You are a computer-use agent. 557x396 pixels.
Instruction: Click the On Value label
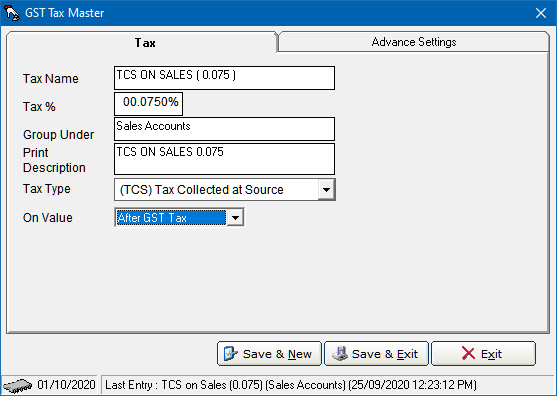(x=48, y=217)
